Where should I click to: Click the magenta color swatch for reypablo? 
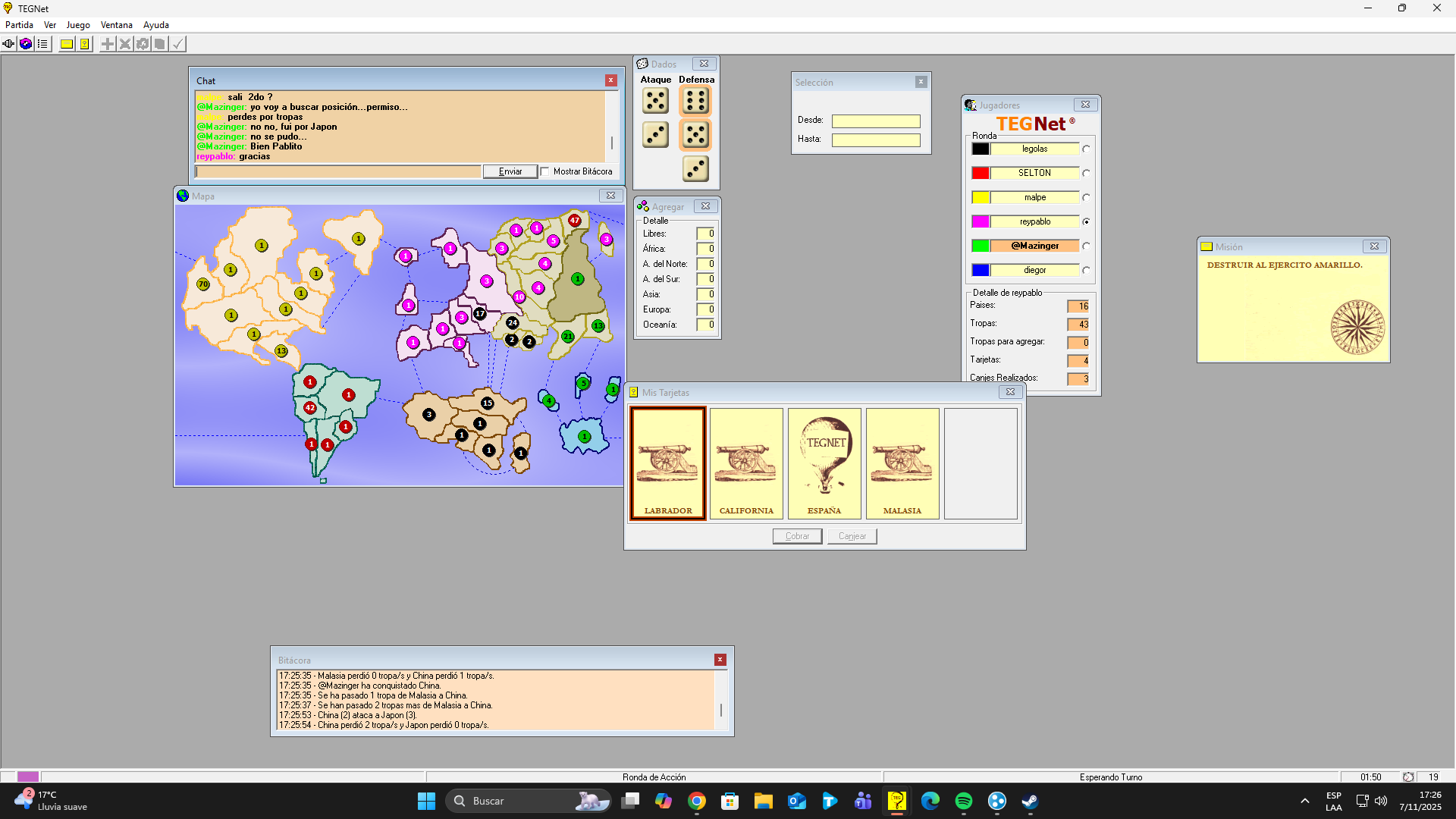tap(980, 221)
